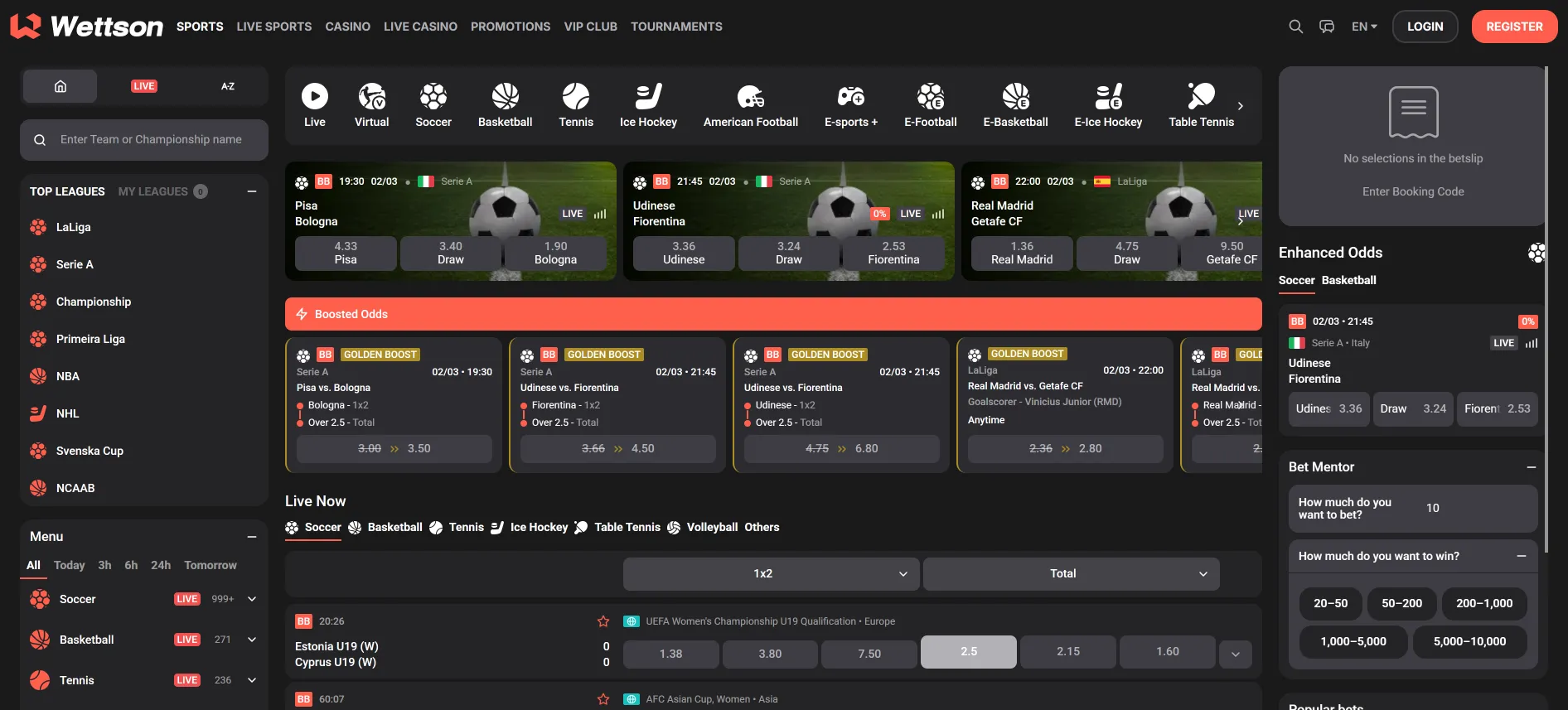Favorite the AFC Asian Cup Women match
The image size is (1568, 710).
coord(603,699)
